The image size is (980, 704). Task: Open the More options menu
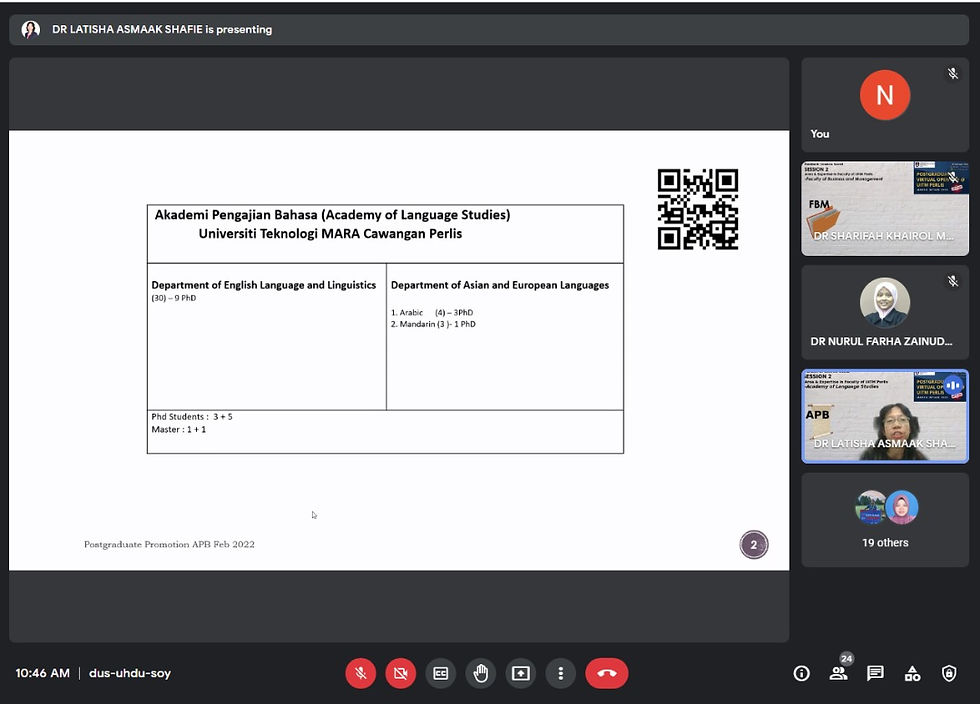pyautogui.click(x=561, y=673)
